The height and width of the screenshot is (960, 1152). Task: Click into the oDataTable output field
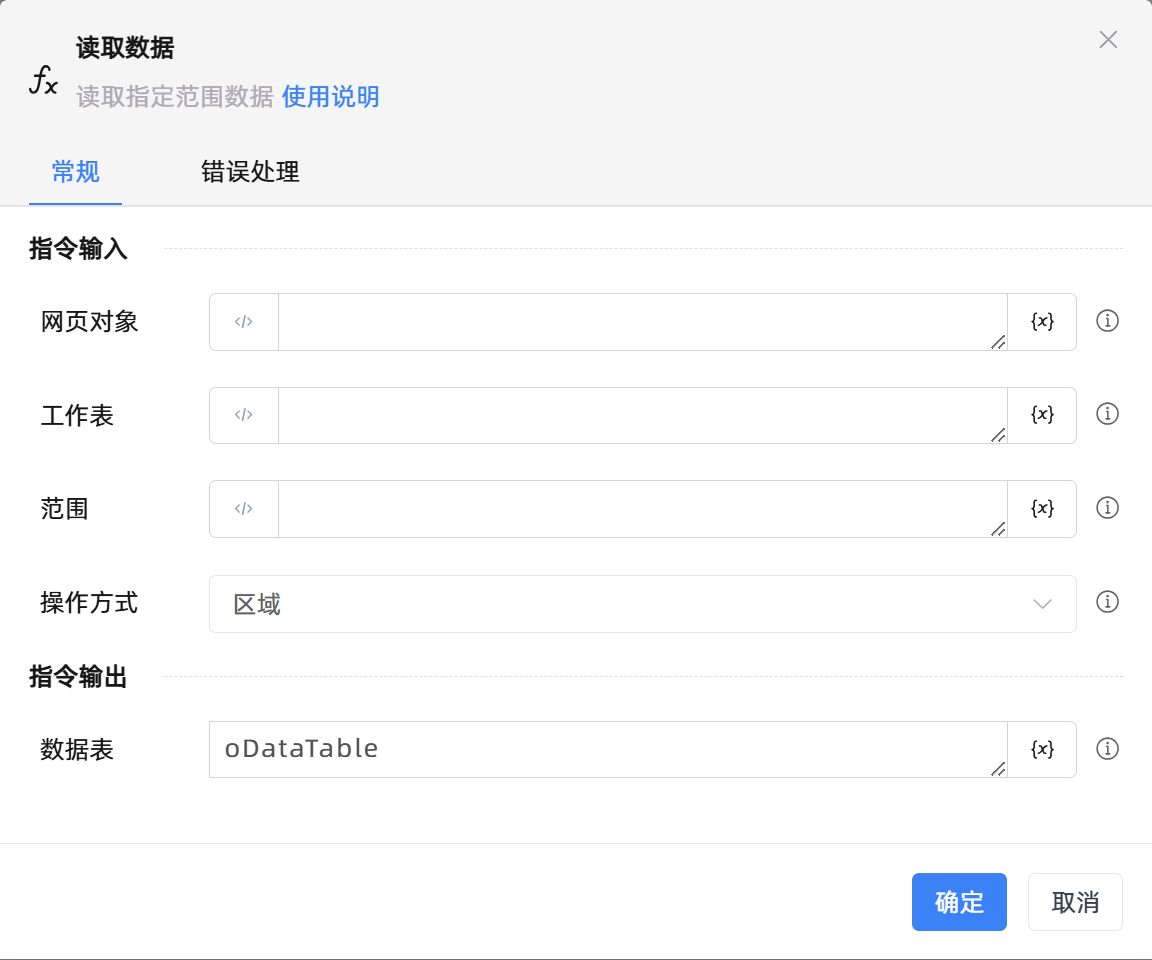click(x=606, y=749)
